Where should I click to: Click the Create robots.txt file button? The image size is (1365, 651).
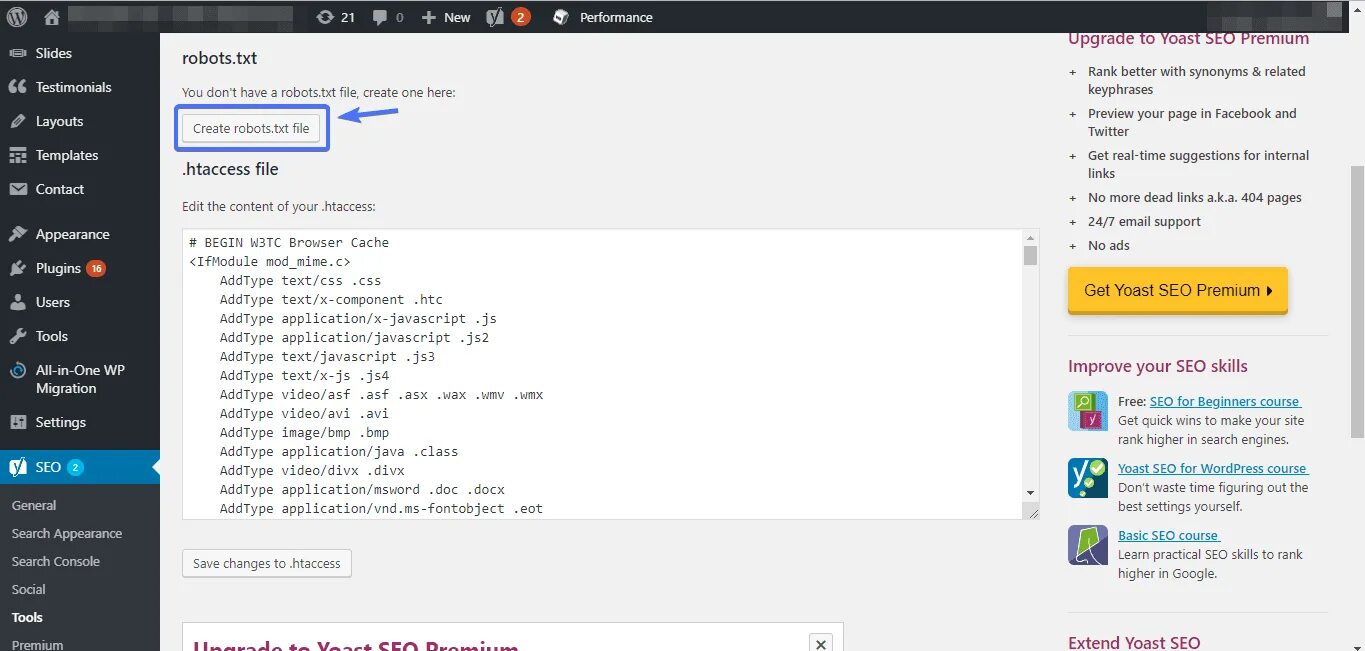click(x=251, y=128)
